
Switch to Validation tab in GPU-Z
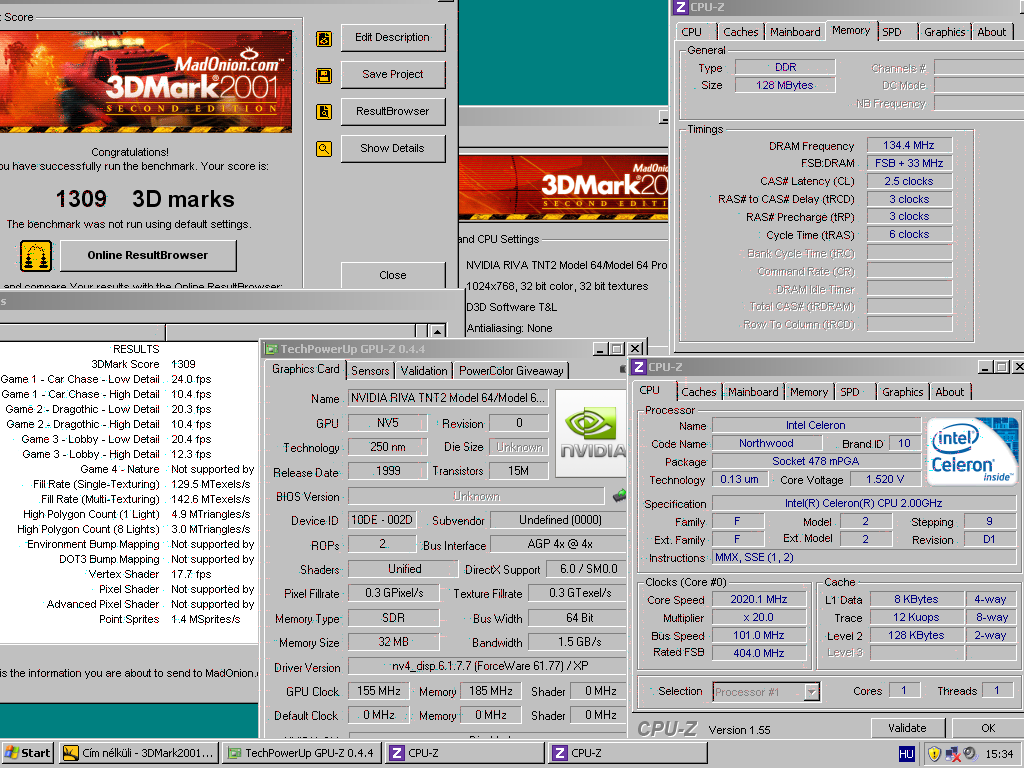pos(424,371)
